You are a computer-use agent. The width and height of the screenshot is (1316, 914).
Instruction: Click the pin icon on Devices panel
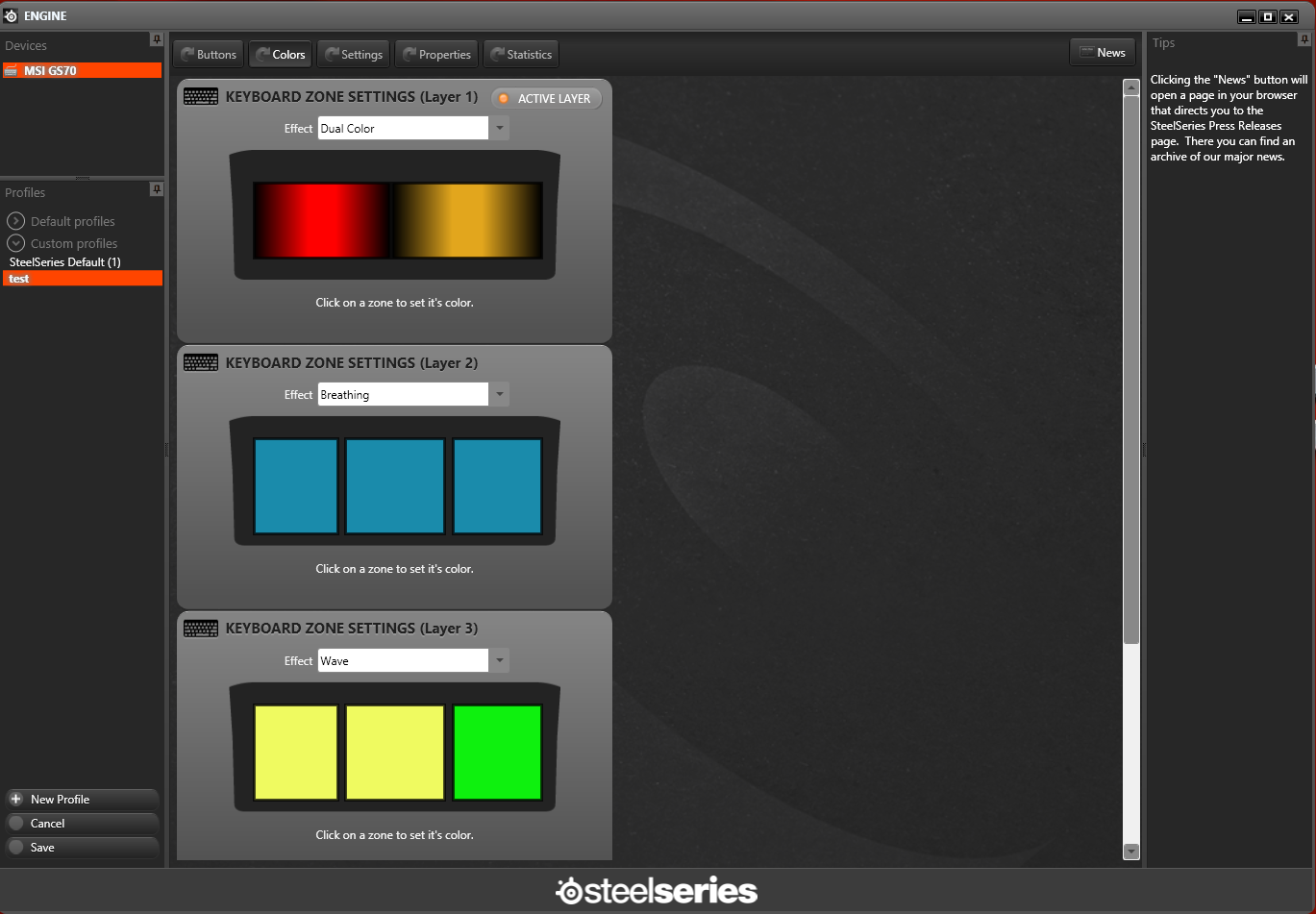[157, 39]
